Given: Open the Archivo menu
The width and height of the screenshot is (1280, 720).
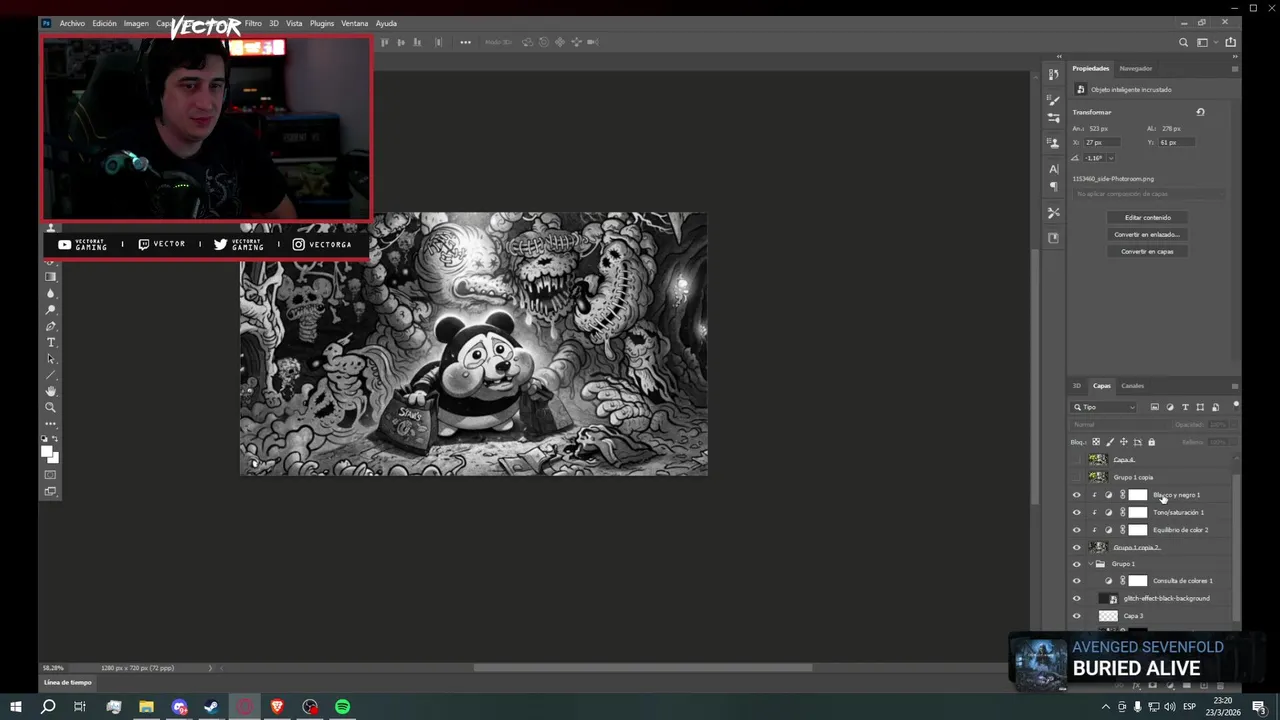Looking at the screenshot, I should point(72,23).
